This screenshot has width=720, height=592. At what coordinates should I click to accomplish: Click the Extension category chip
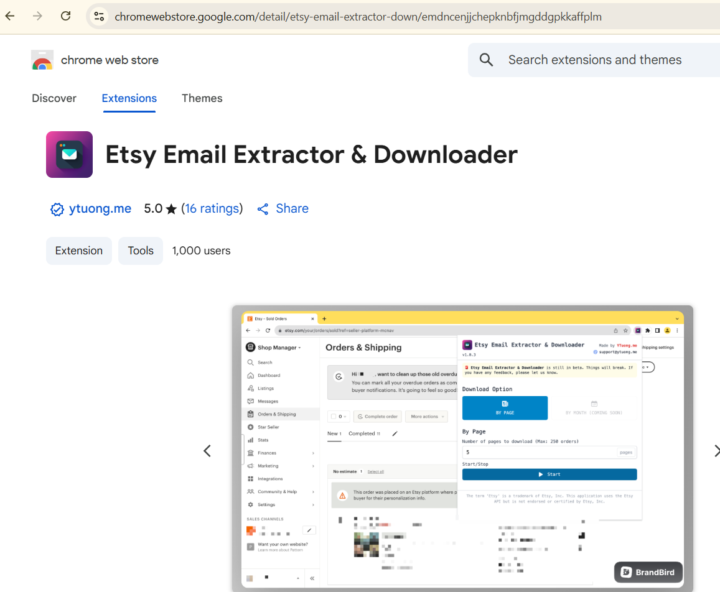(x=79, y=251)
